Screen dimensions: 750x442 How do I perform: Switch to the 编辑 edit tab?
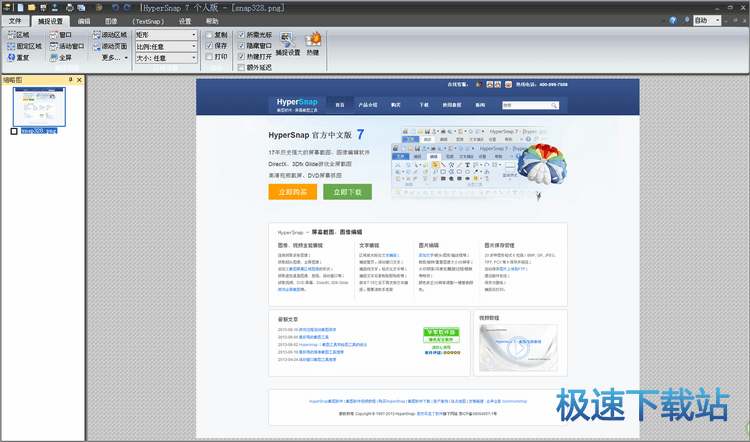(x=84, y=21)
